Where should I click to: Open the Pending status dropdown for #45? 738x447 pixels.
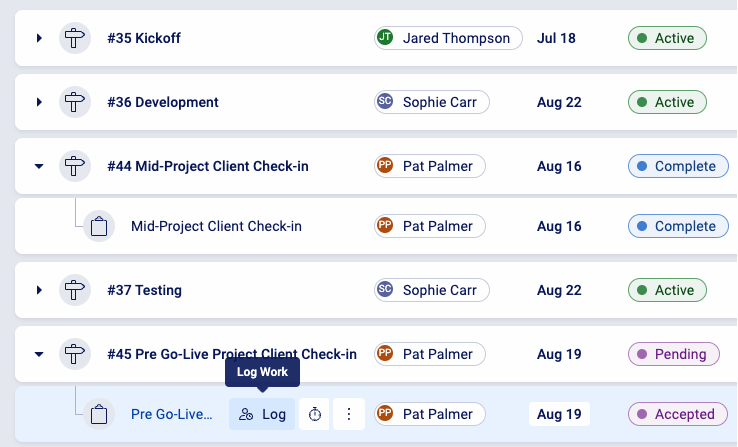tap(673, 353)
